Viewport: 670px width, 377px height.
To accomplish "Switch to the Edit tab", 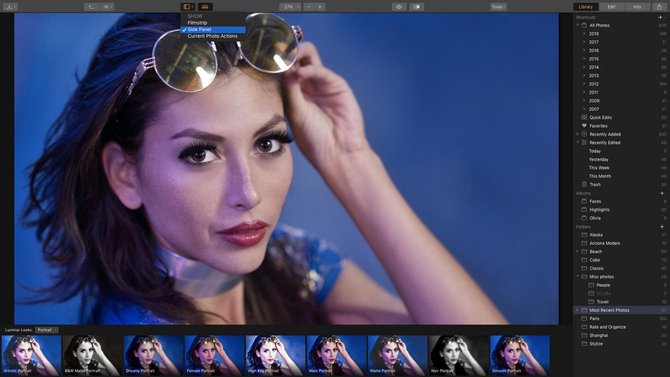I will [611, 7].
